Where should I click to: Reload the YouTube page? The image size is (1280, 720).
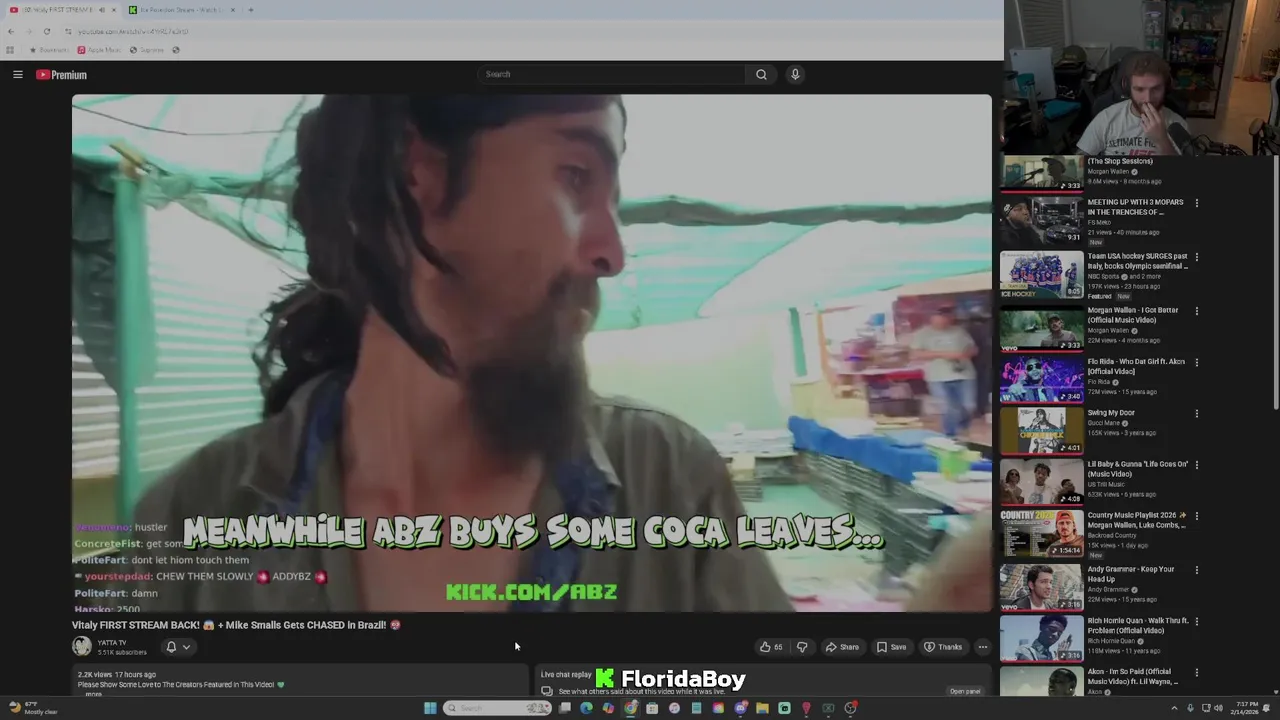(46, 31)
